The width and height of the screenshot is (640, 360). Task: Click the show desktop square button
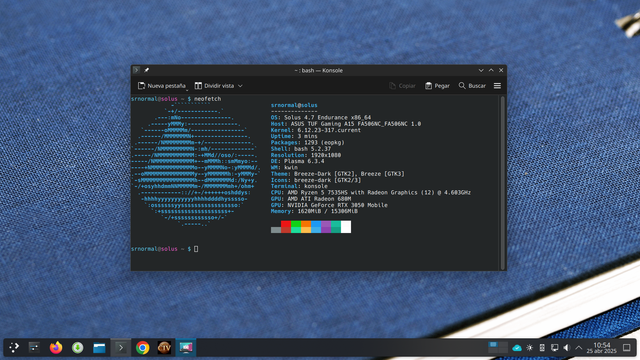(627, 348)
